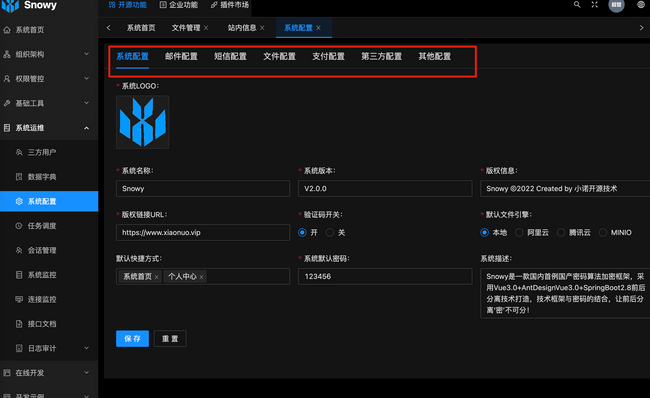Screen dimensions: 650x398
Task: Switch to 支付配置 tab
Action: tap(328, 56)
